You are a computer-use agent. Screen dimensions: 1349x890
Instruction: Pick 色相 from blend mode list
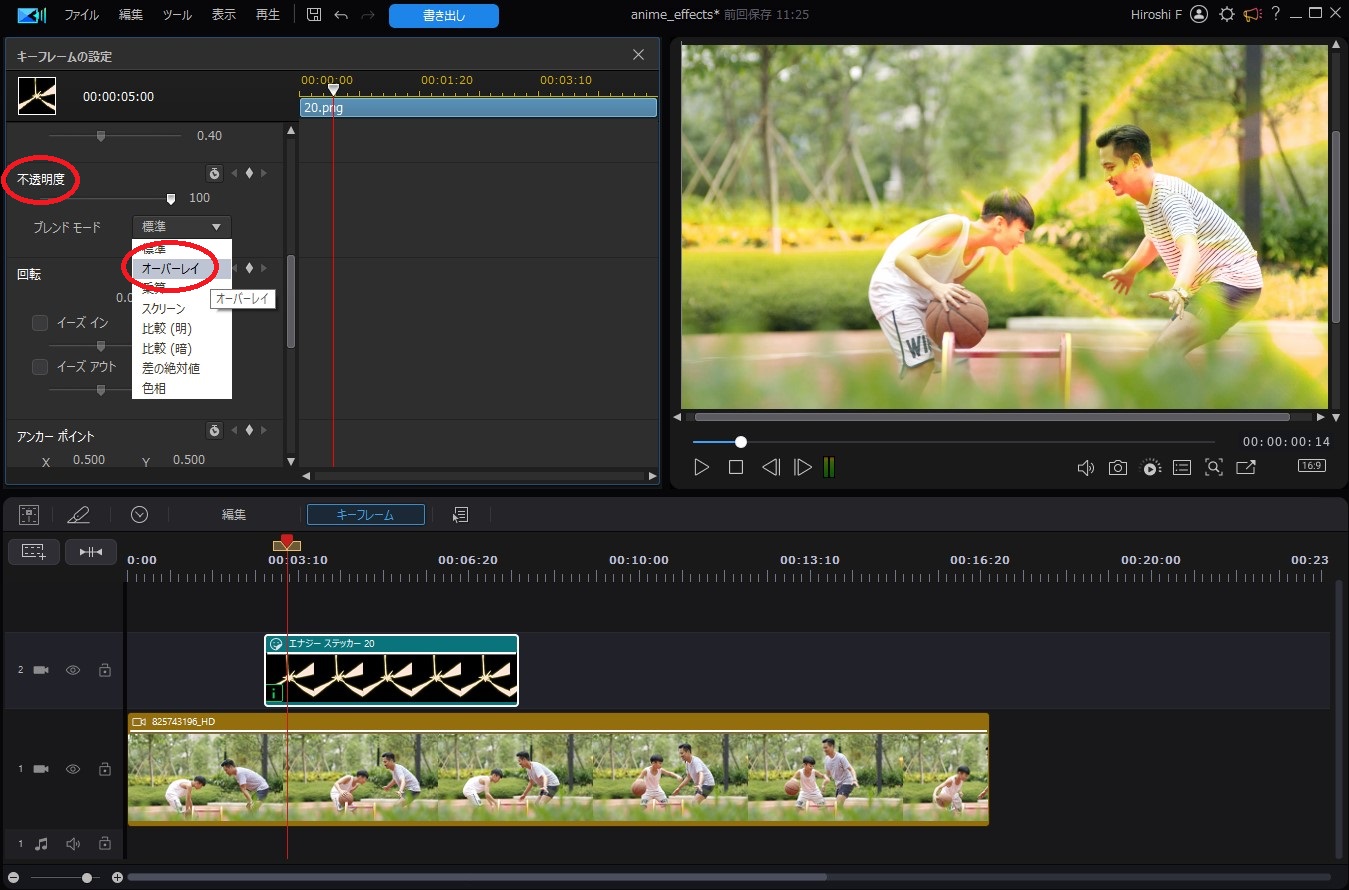coord(182,389)
